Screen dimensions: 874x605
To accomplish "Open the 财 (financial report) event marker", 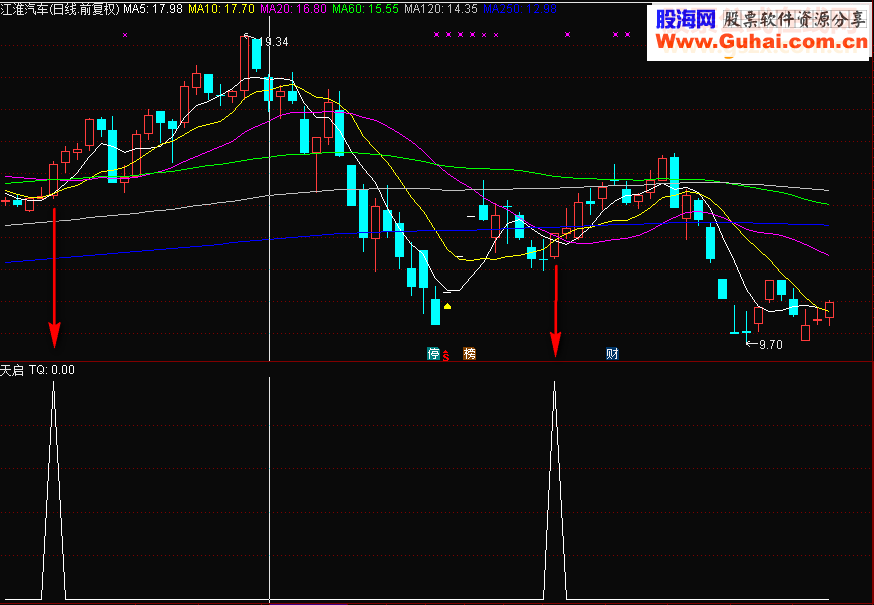I will (613, 354).
